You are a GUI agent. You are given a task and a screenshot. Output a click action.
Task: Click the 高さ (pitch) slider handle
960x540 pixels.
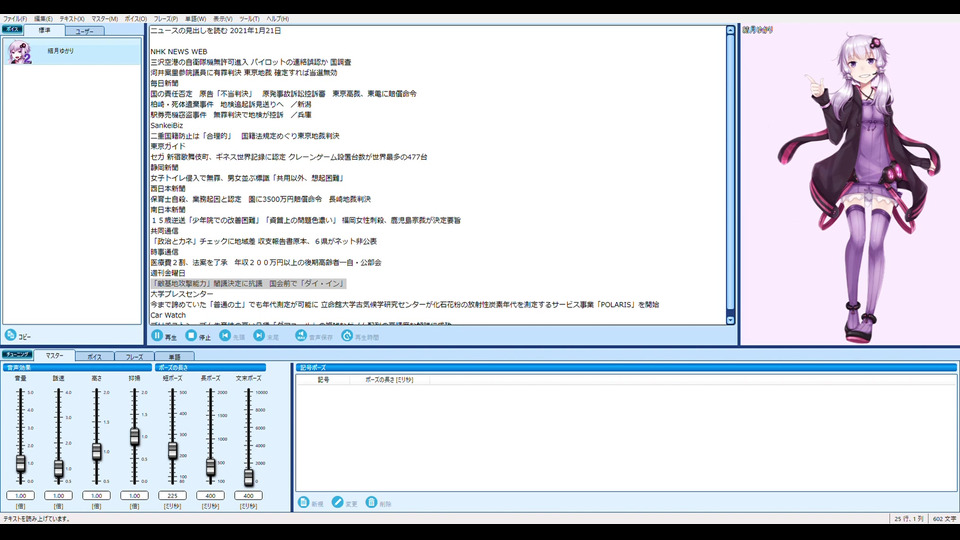point(97,452)
